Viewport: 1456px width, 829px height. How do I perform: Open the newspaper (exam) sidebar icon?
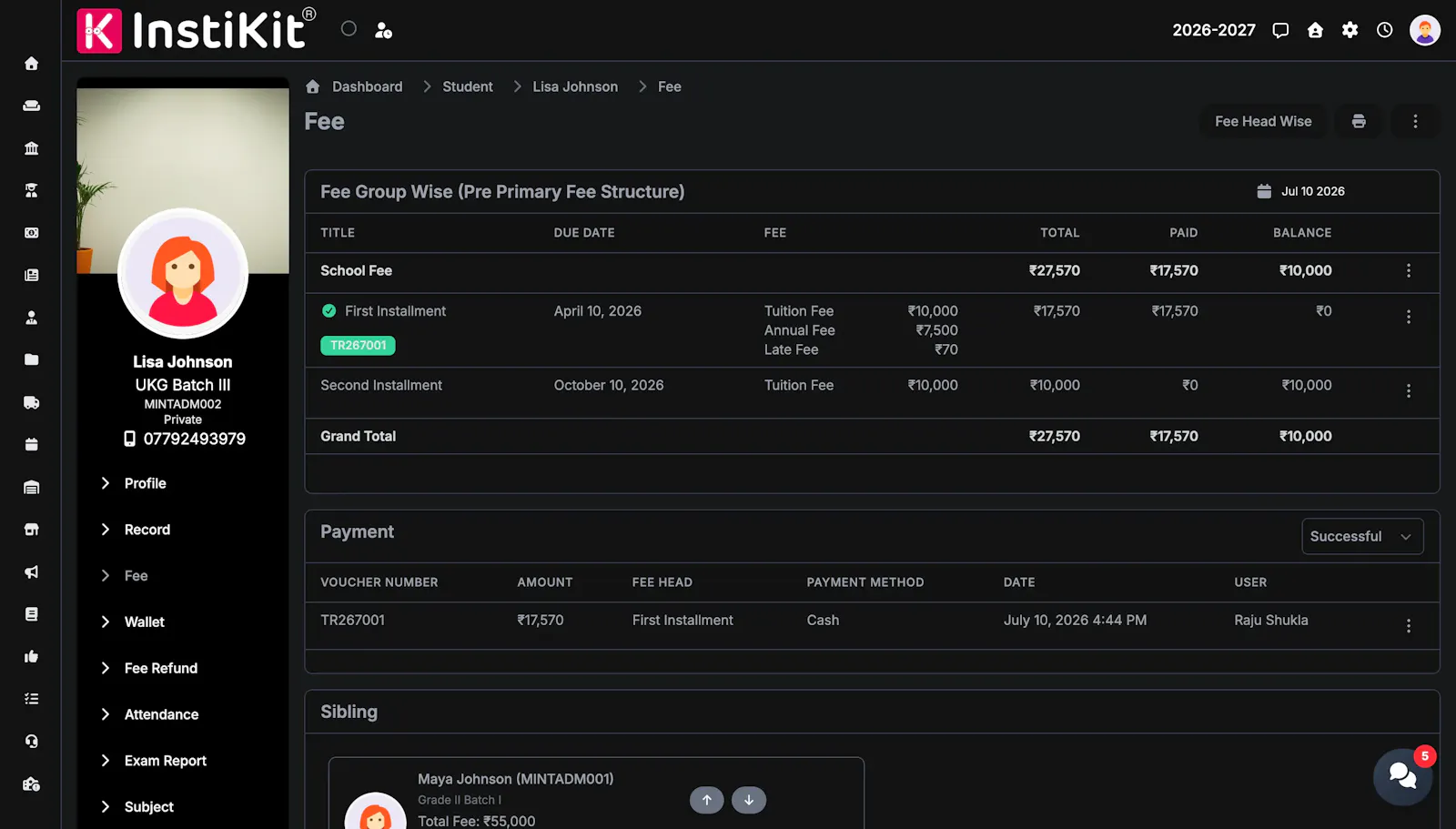pyautogui.click(x=31, y=275)
